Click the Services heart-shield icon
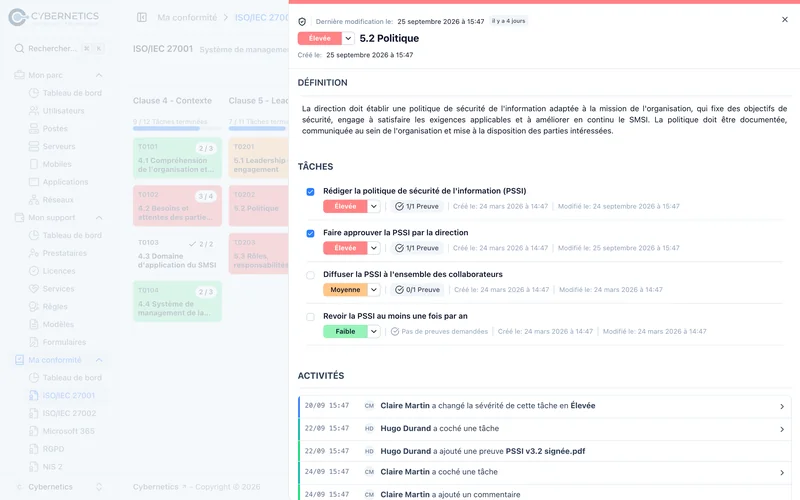Viewport: 800px width, 500px height. 34,289
